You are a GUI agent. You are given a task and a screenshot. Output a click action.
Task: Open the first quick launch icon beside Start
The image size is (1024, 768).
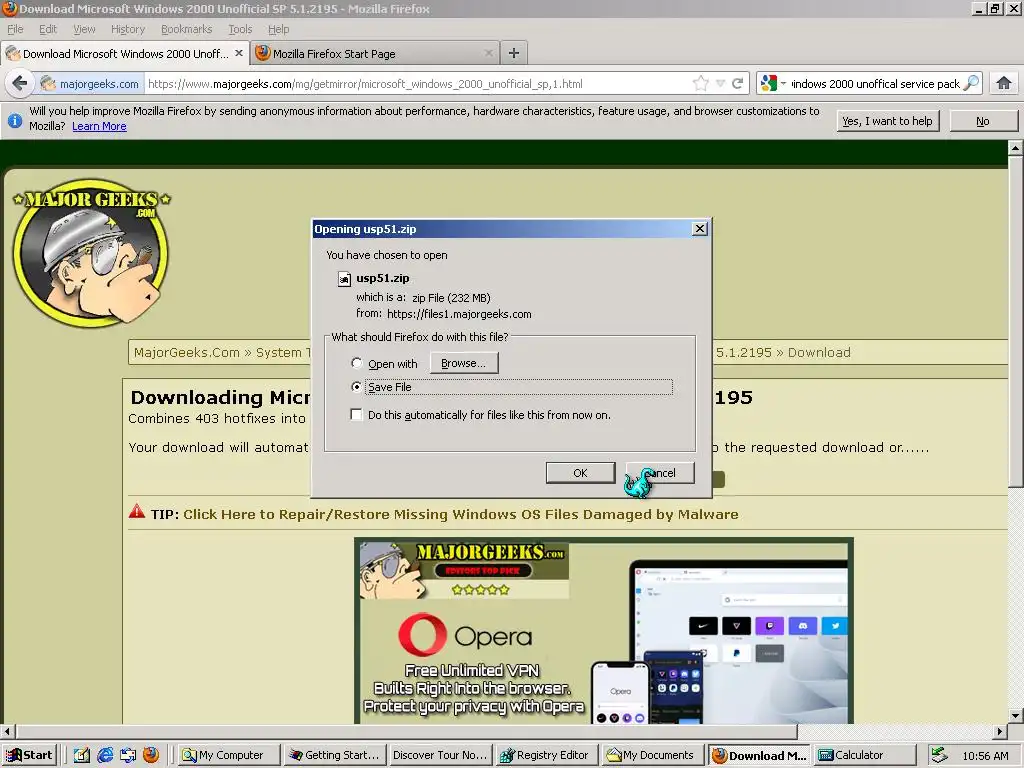click(x=82, y=755)
